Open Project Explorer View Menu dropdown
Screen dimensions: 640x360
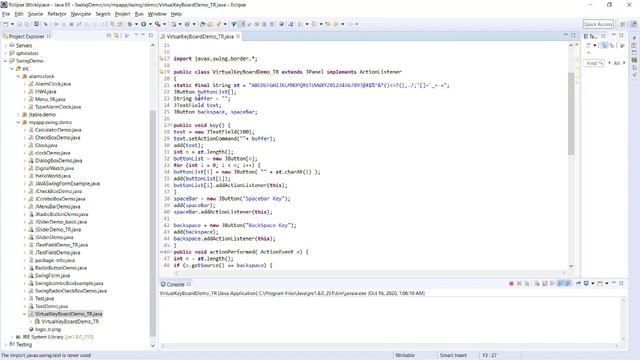click(136, 36)
